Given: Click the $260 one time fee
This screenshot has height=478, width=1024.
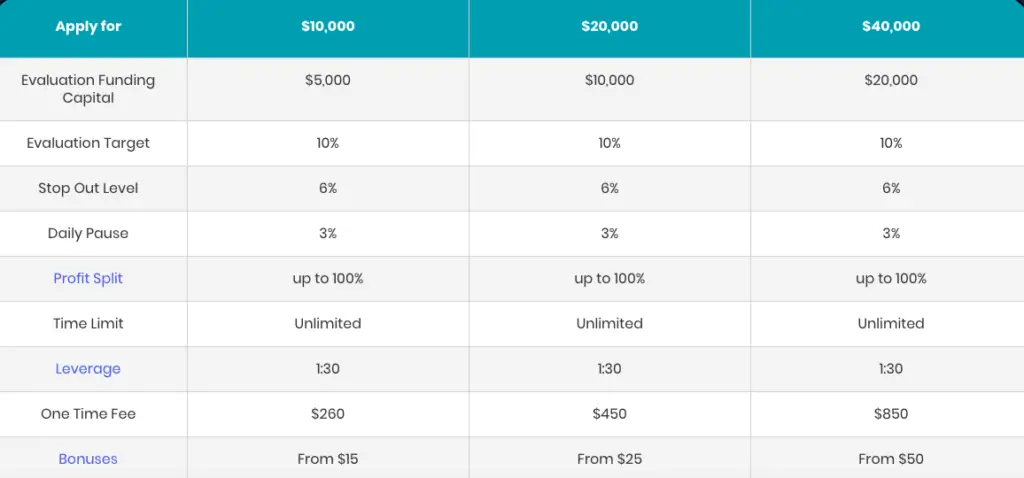Looking at the screenshot, I should pyautogui.click(x=328, y=414).
